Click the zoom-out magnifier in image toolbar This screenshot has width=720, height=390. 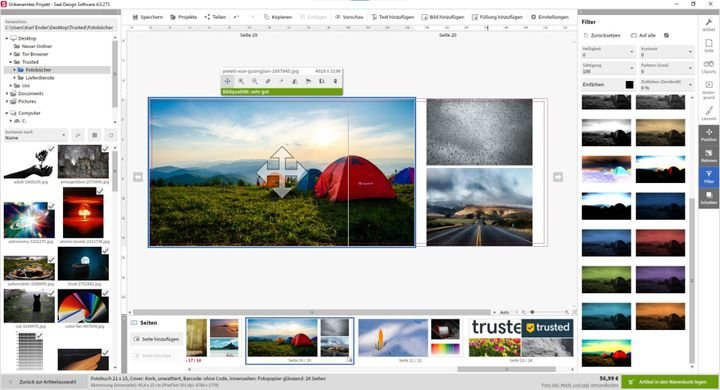[x=254, y=81]
